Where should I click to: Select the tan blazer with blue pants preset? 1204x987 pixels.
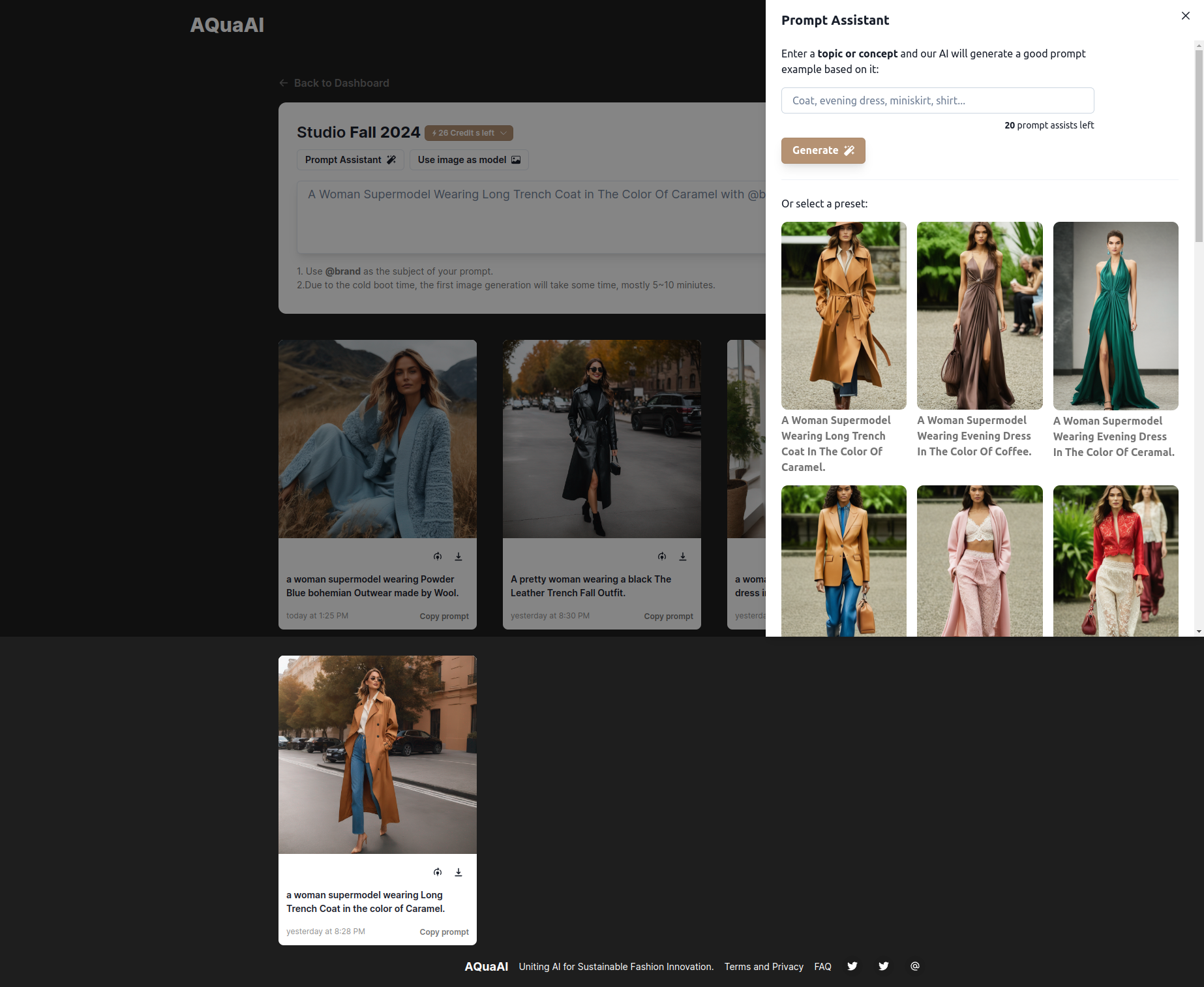pos(844,561)
